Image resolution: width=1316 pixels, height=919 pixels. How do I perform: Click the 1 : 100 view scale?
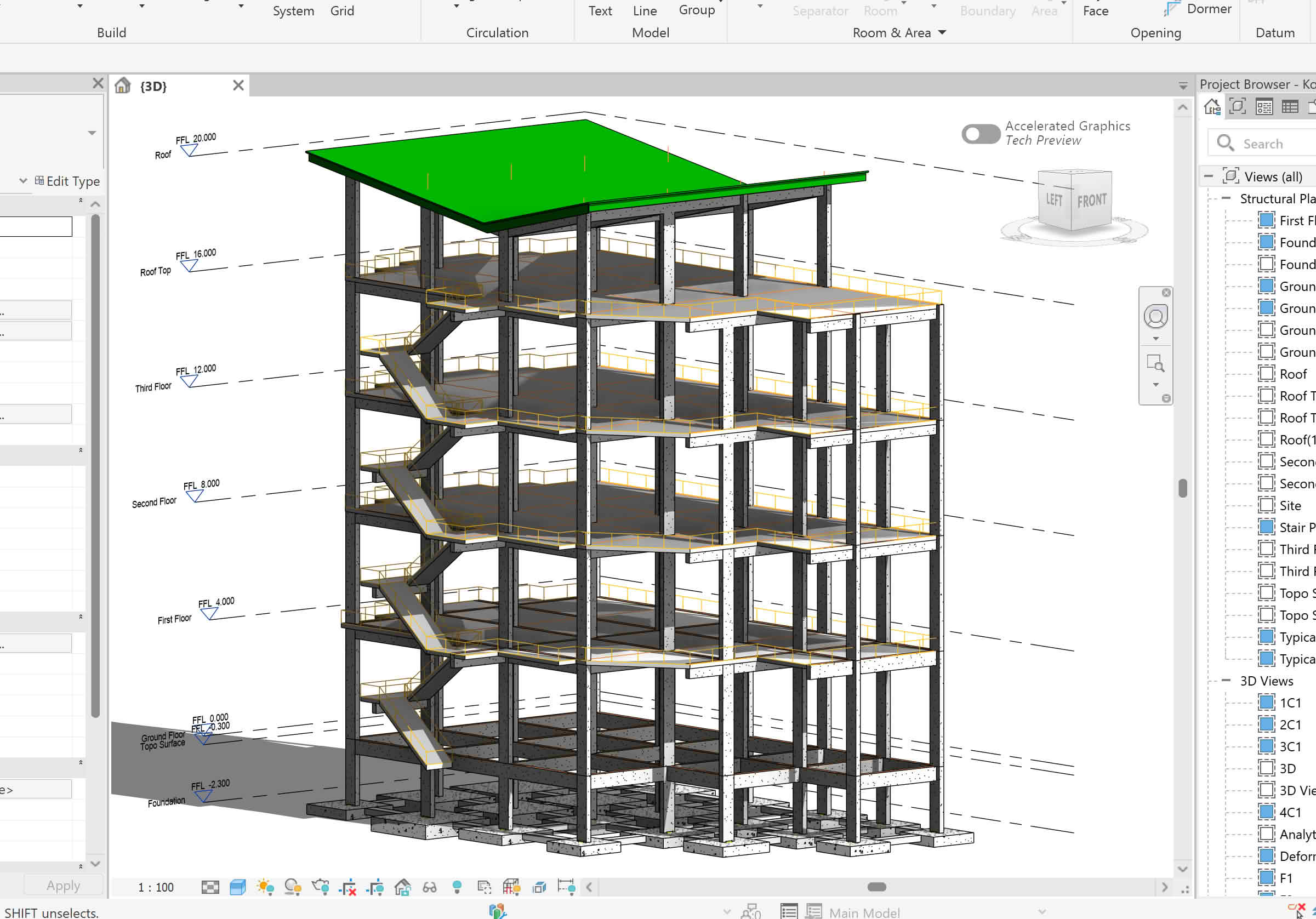click(x=155, y=887)
